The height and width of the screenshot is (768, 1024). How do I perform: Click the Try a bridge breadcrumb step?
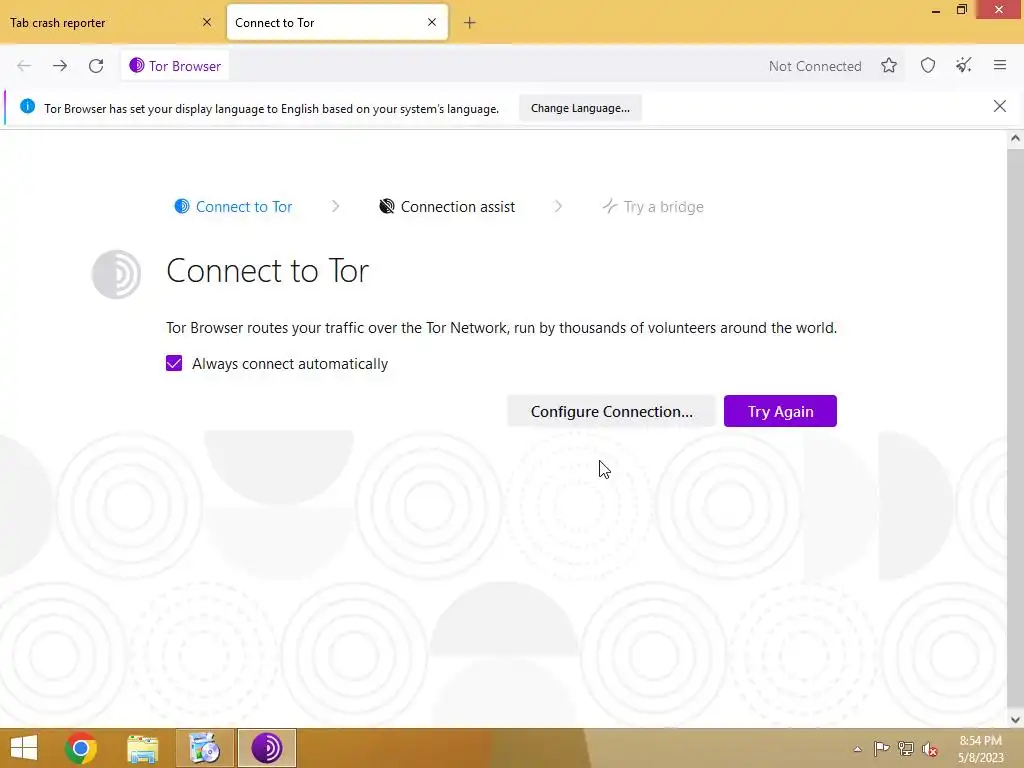(652, 206)
